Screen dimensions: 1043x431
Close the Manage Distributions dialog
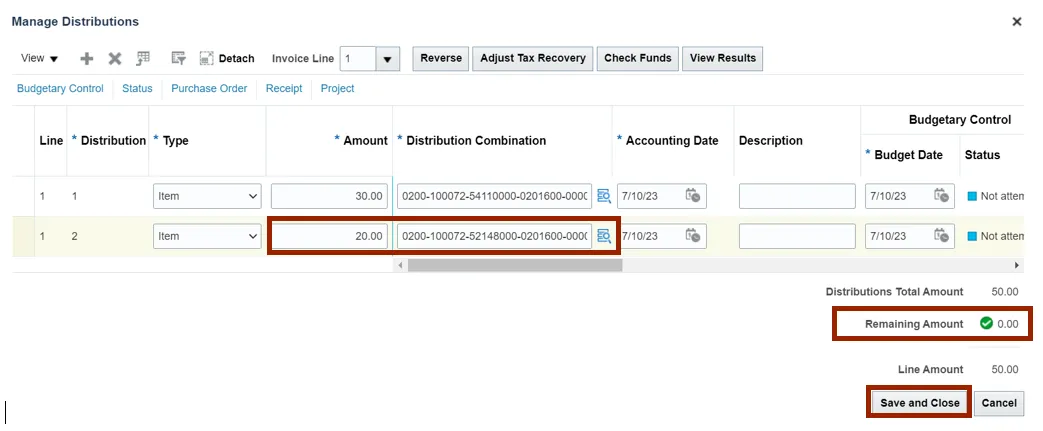(x=1017, y=21)
